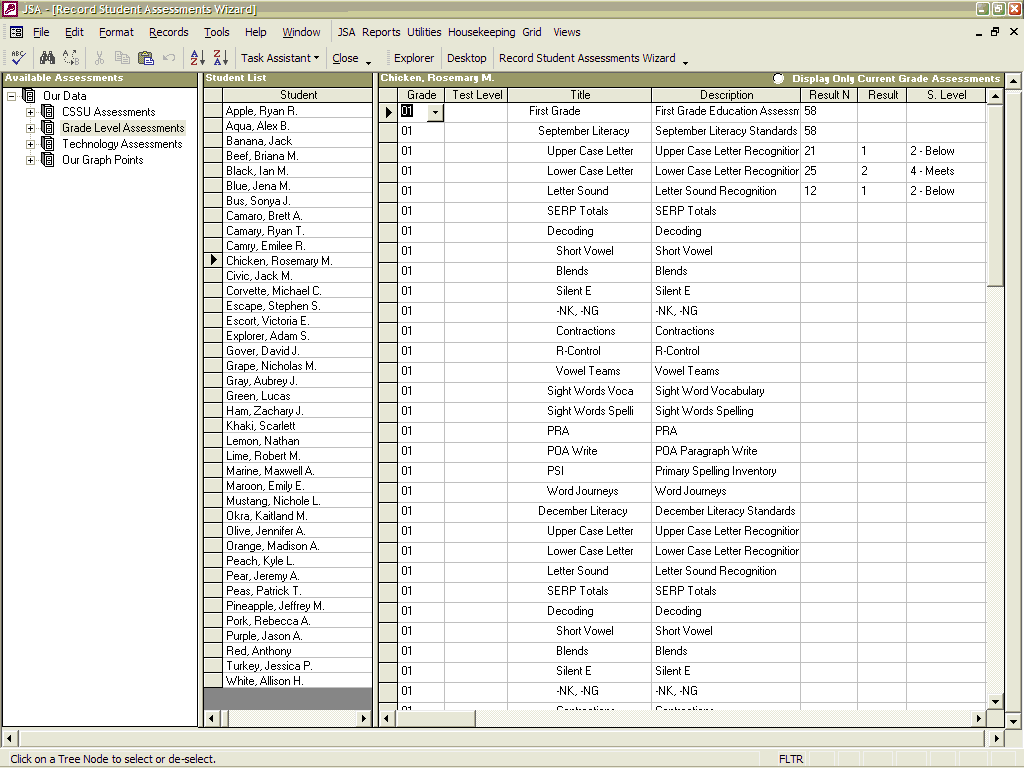
Task: Click the POA Write title cell
Action: pos(580,451)
